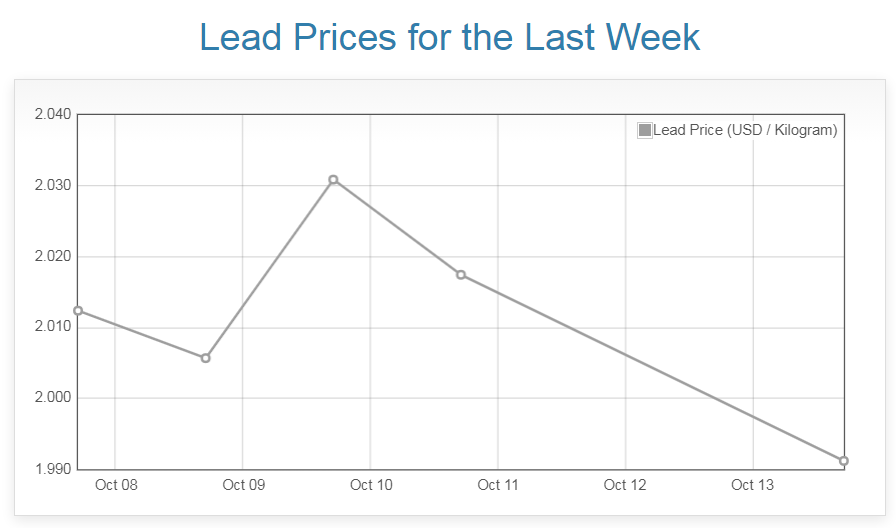Select the data point between Oct 10 and Oct 11
This screenshot has height=528, width=896.
pyautogui.click(x=461, y=275)
